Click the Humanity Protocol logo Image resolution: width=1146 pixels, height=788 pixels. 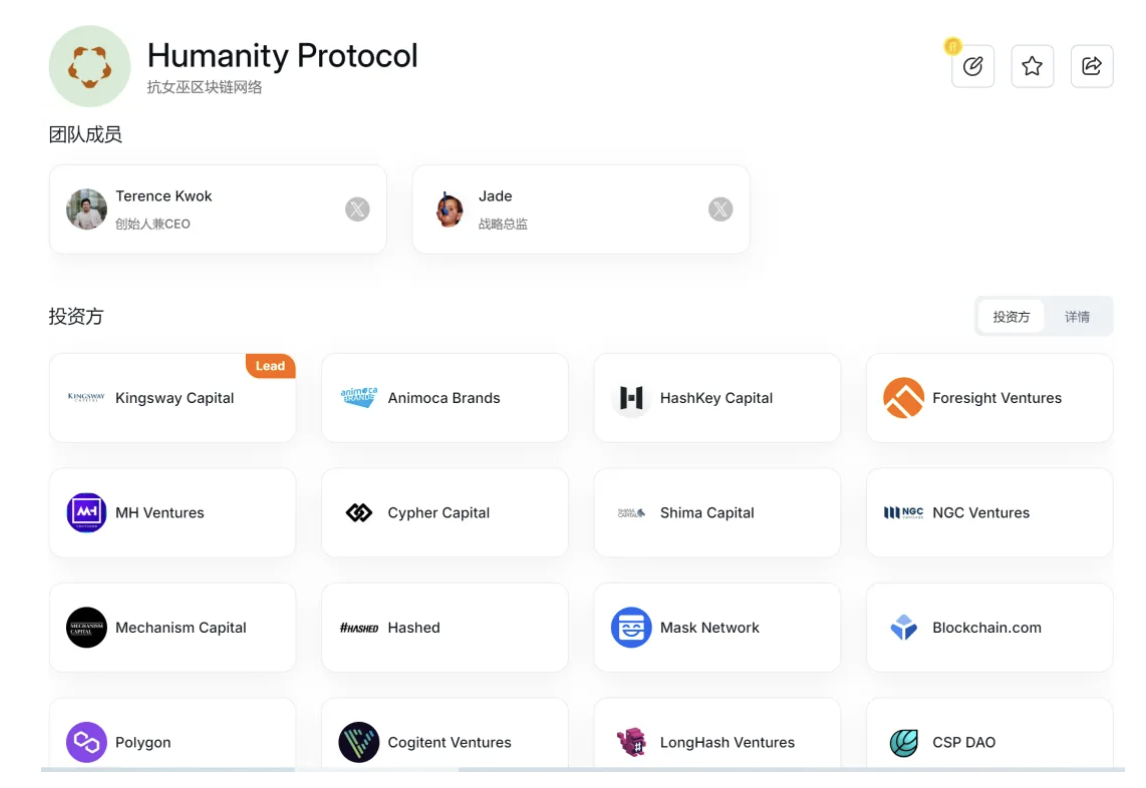click(90, 67)
